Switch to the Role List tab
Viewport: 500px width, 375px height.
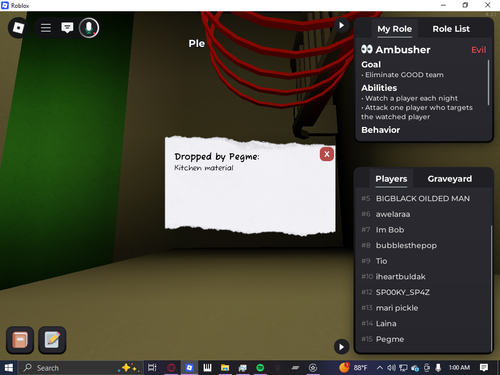(451, 29)
